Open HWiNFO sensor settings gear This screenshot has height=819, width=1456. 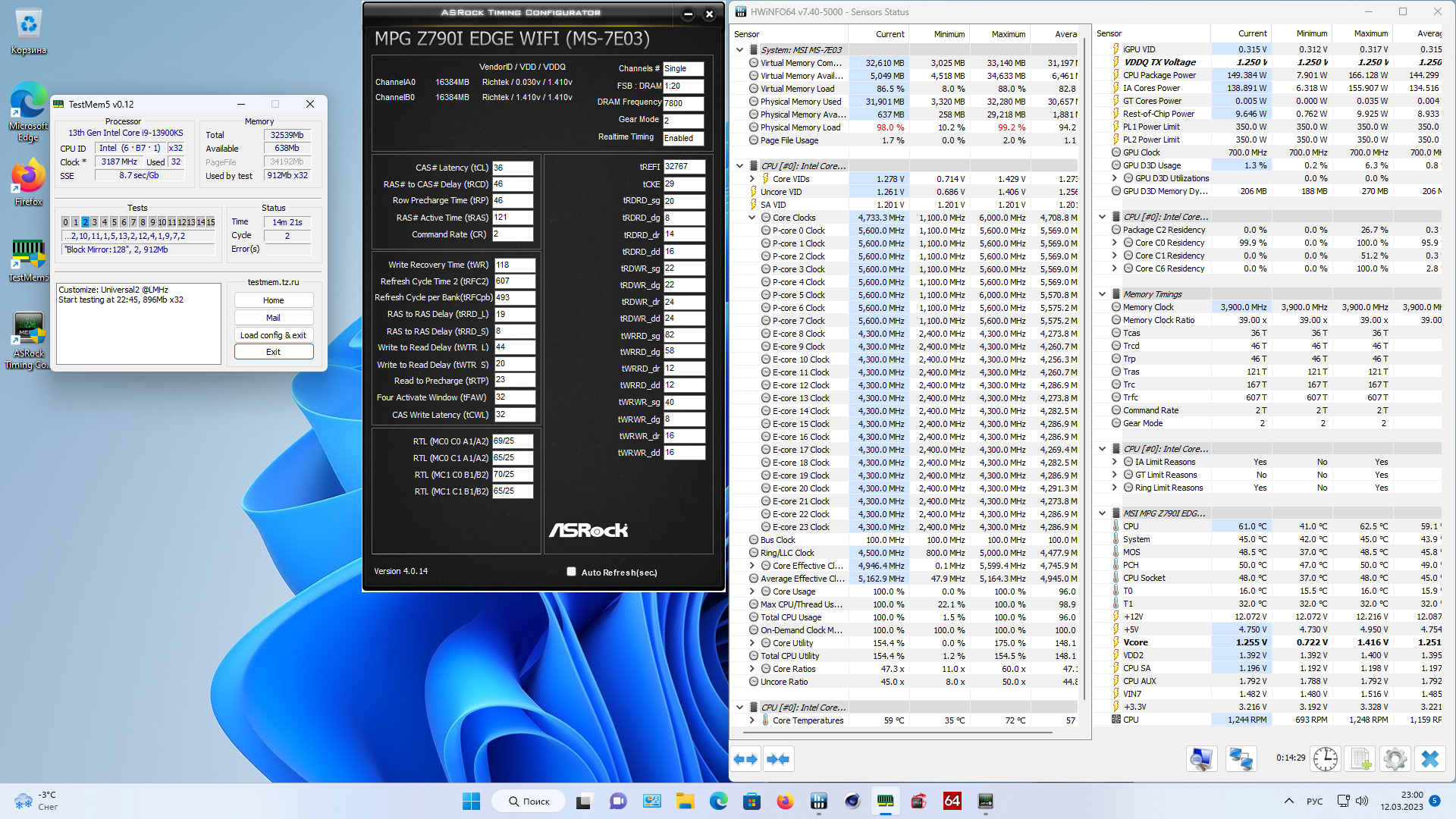[1395, 759]
